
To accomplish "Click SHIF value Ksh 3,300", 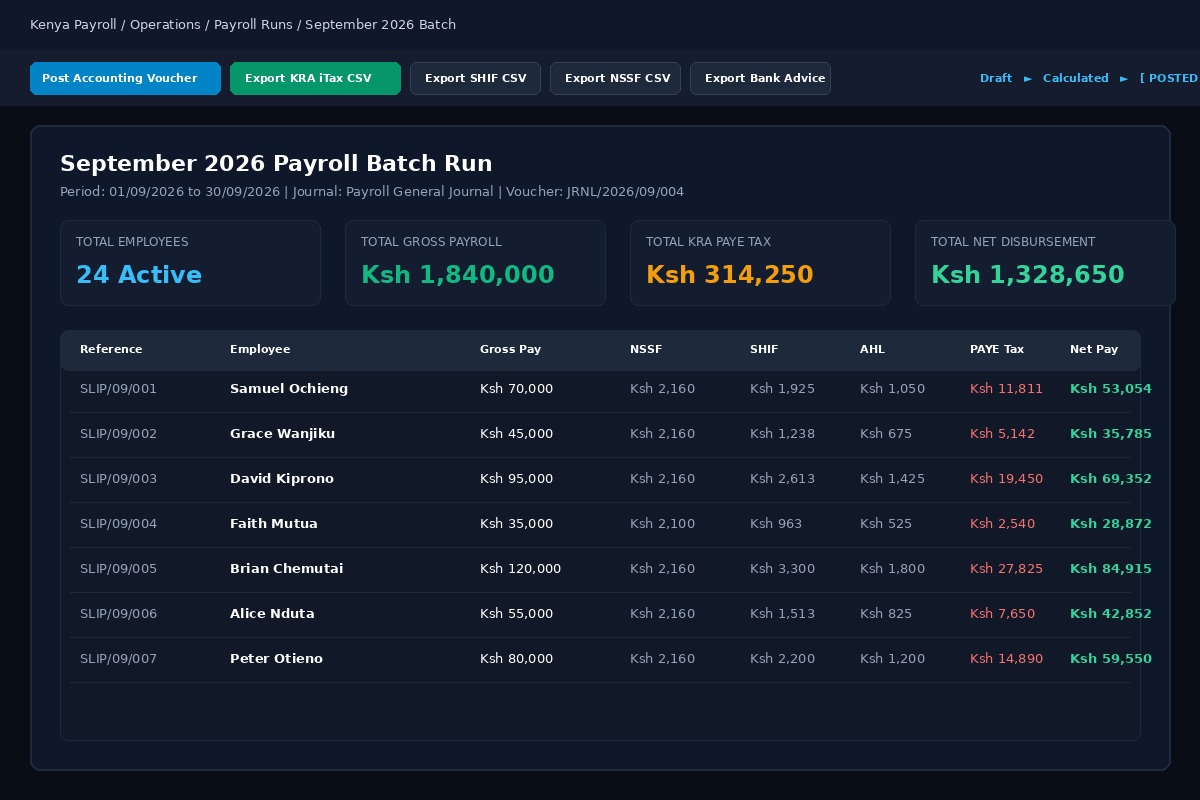I will click(782, 569).
